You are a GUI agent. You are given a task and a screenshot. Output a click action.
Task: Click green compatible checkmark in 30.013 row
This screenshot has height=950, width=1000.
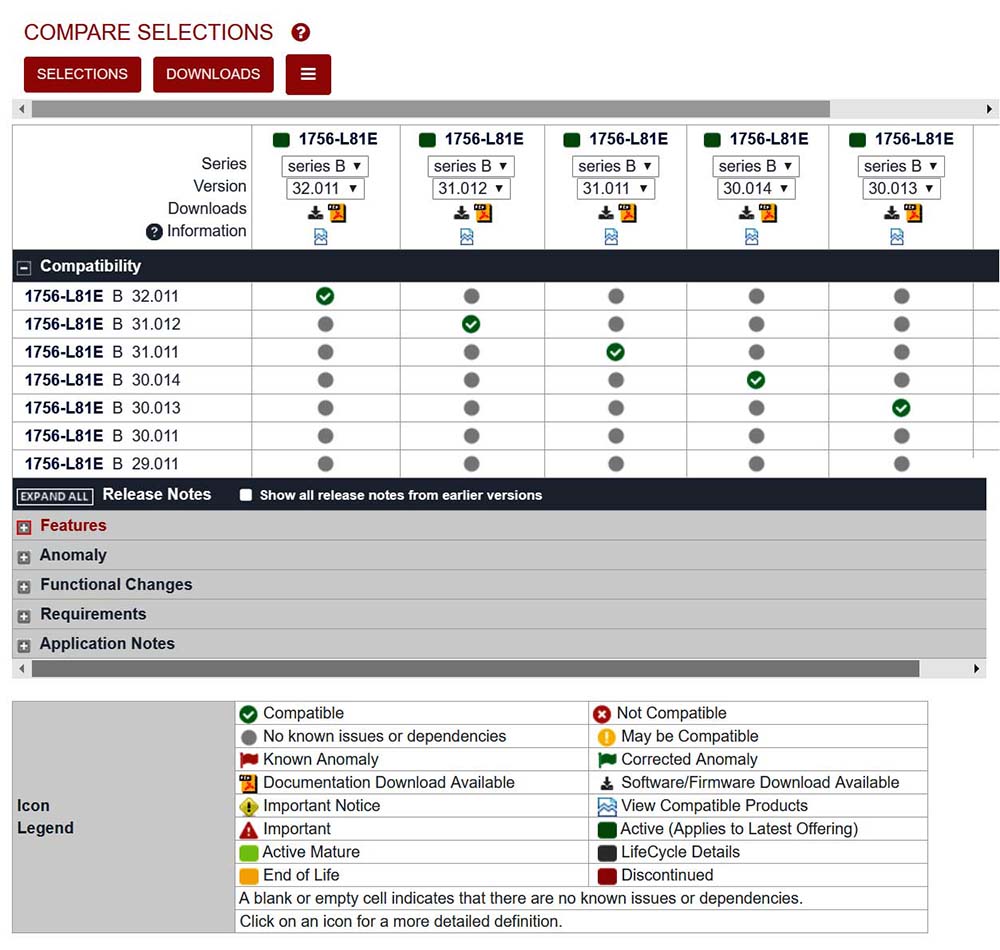[x=901, y=408]
